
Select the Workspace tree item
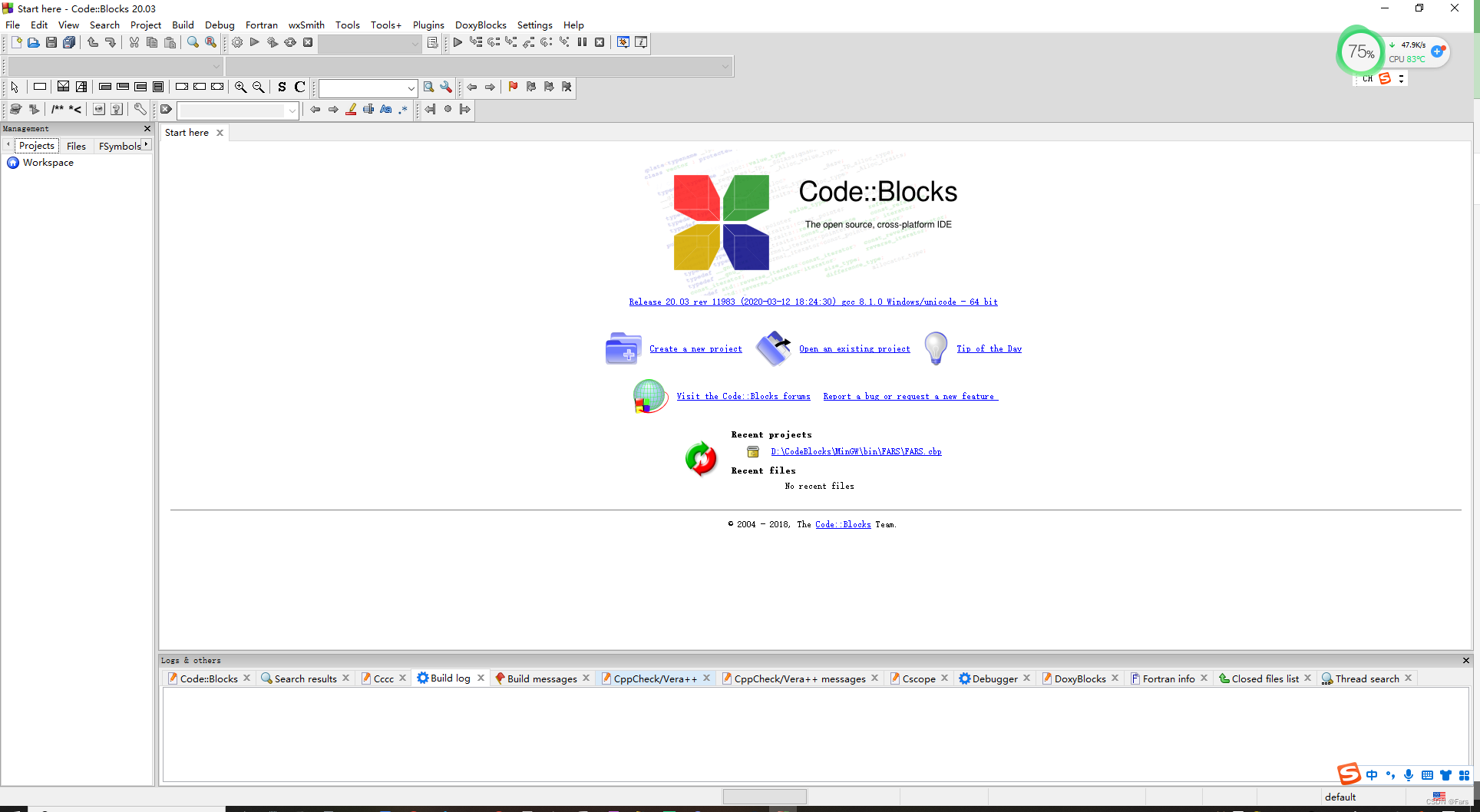[x=48, y=163]
